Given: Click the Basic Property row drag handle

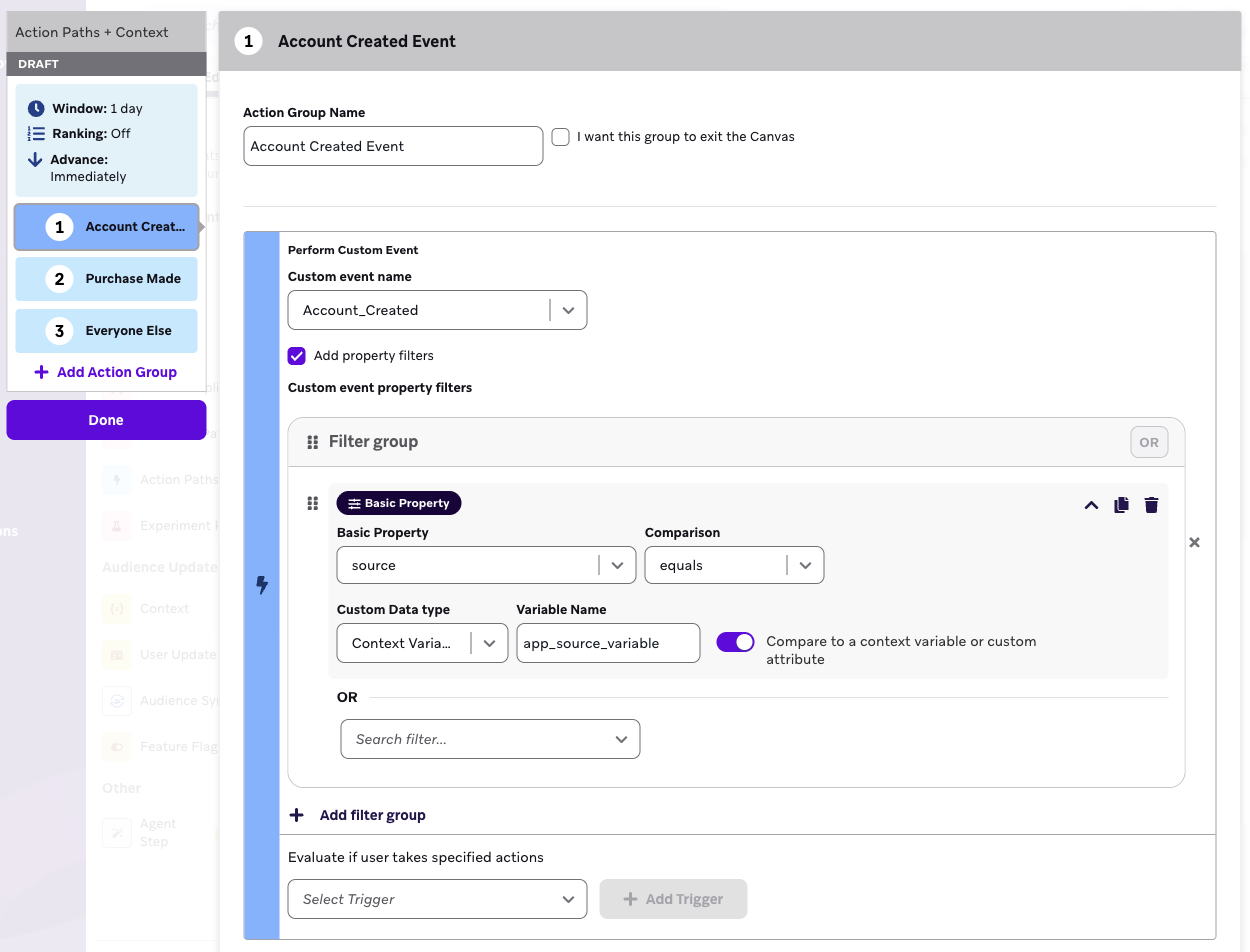Looking at the screenshot, I should [312, 503].
